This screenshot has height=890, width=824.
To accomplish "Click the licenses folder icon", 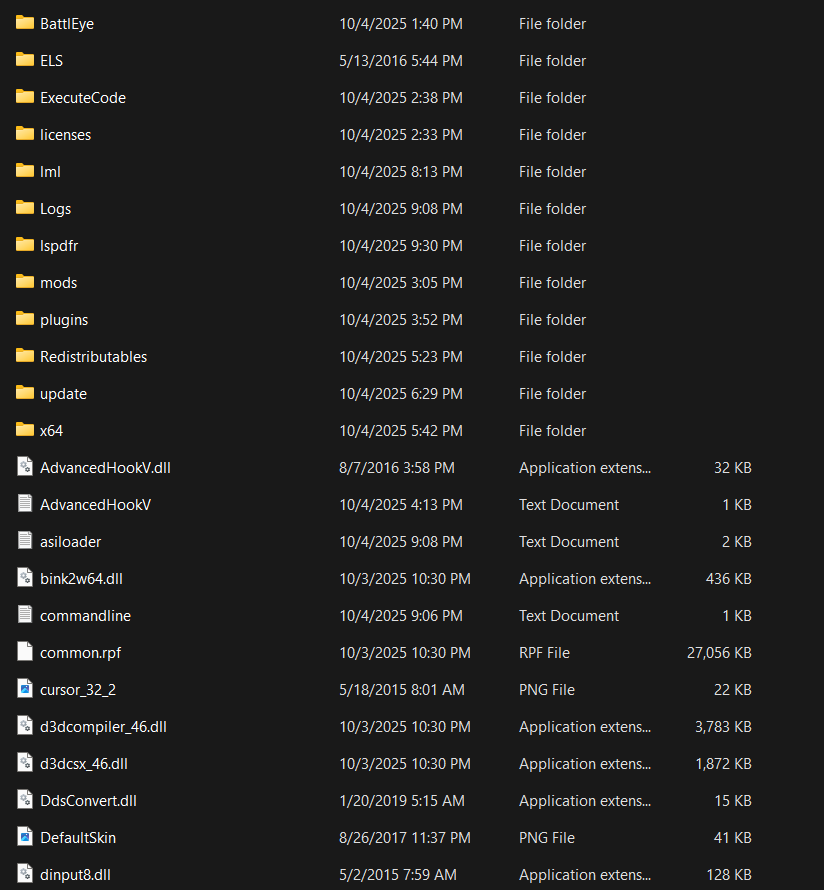I will (x=24, y=133).
